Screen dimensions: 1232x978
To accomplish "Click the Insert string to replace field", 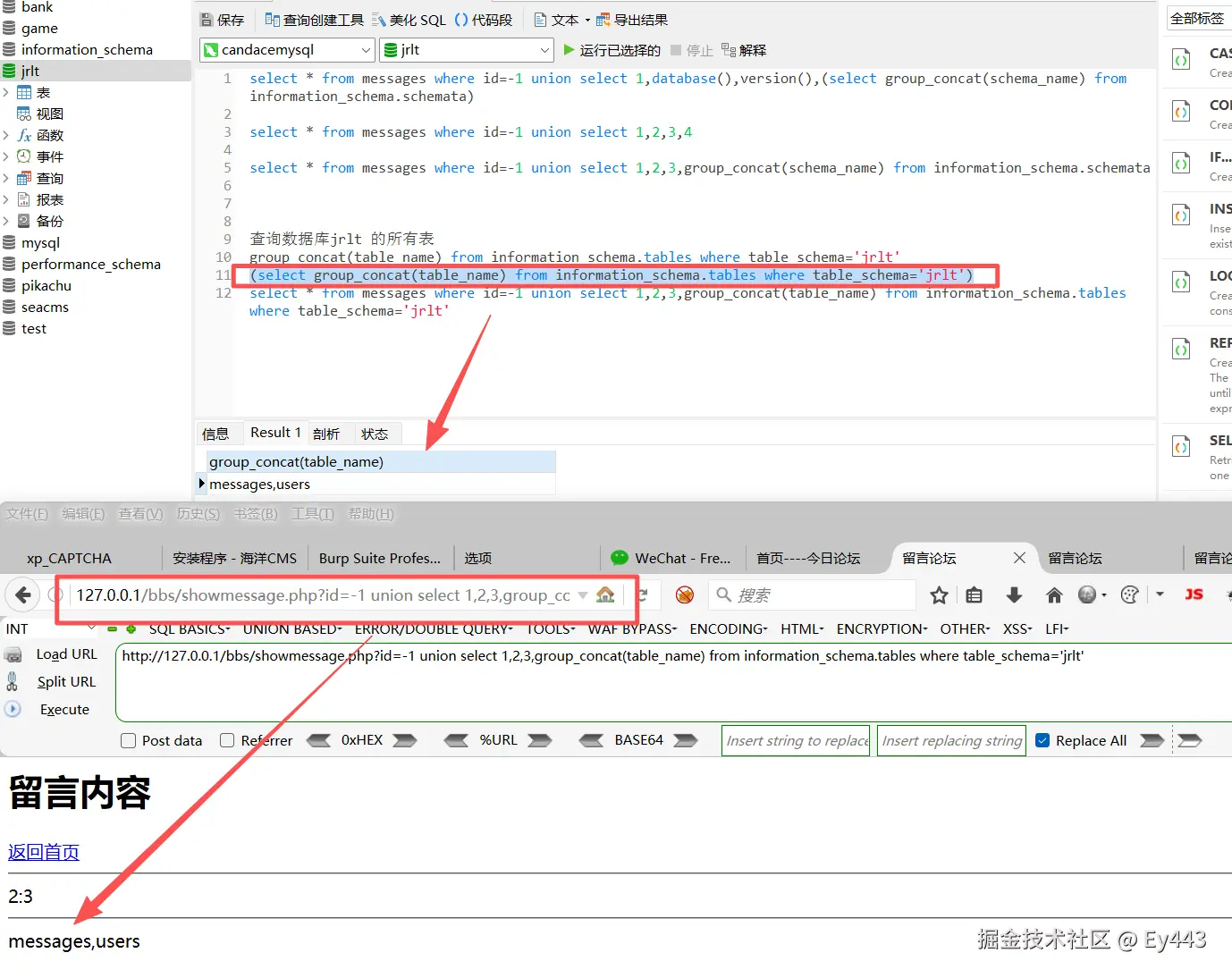I will pos(796,740).
